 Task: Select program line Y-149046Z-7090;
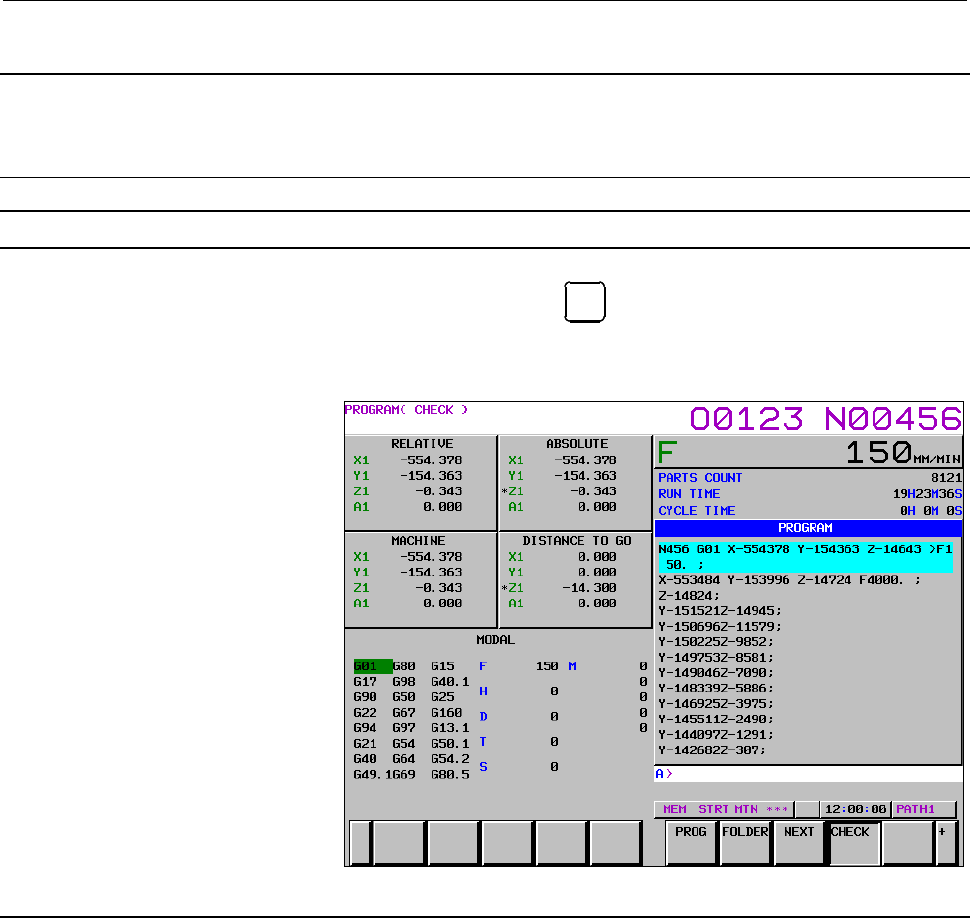tap(716, 673)
